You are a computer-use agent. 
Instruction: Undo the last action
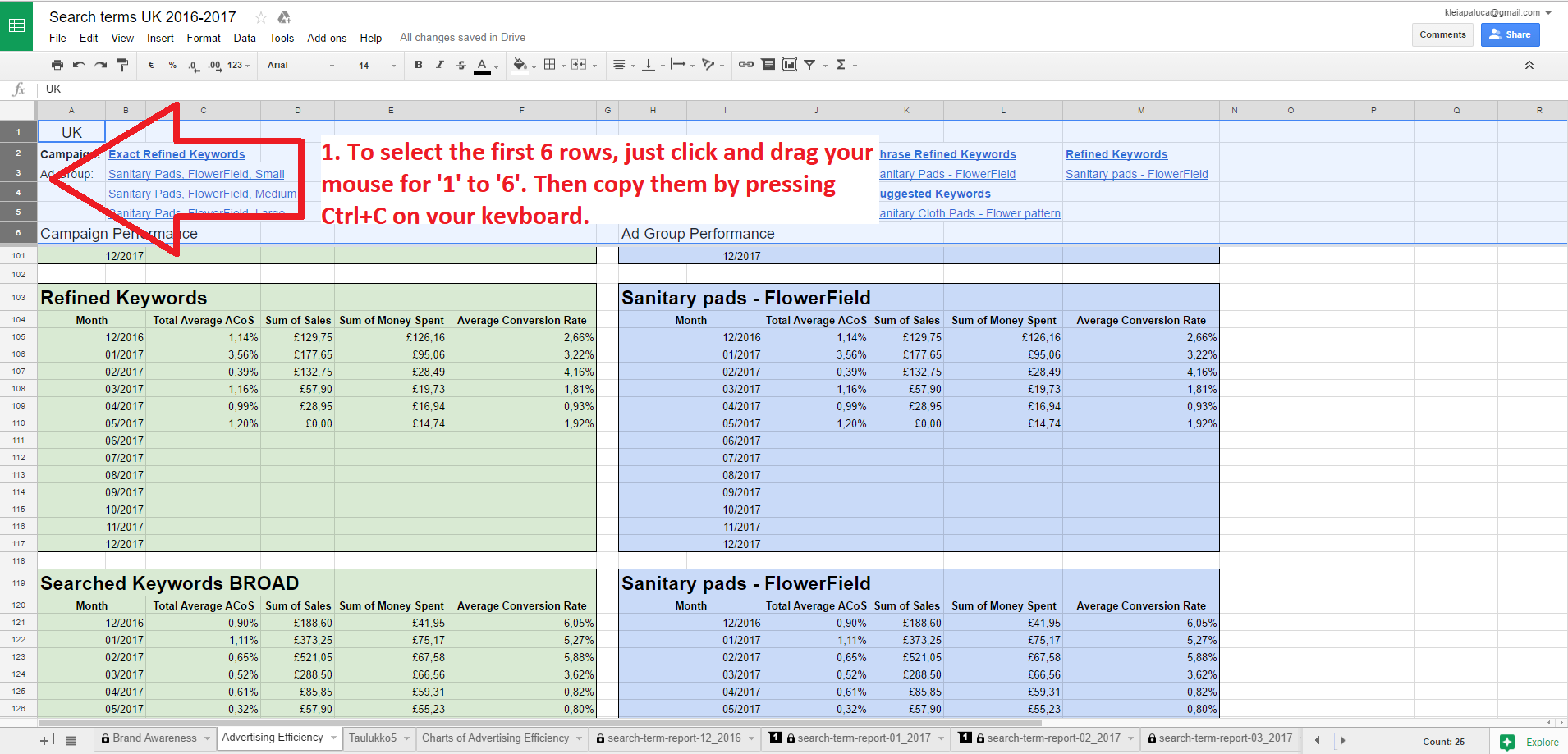coord(79,65)
